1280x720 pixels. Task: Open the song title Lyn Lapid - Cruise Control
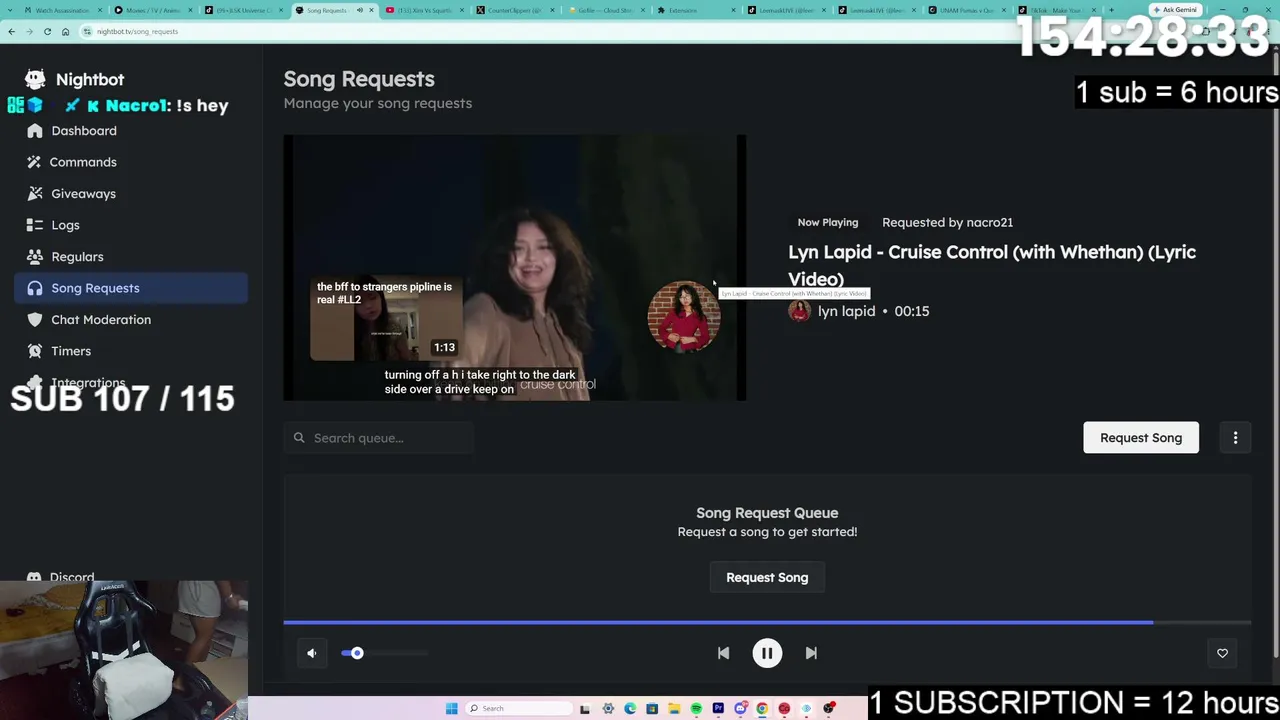point(992,265)
